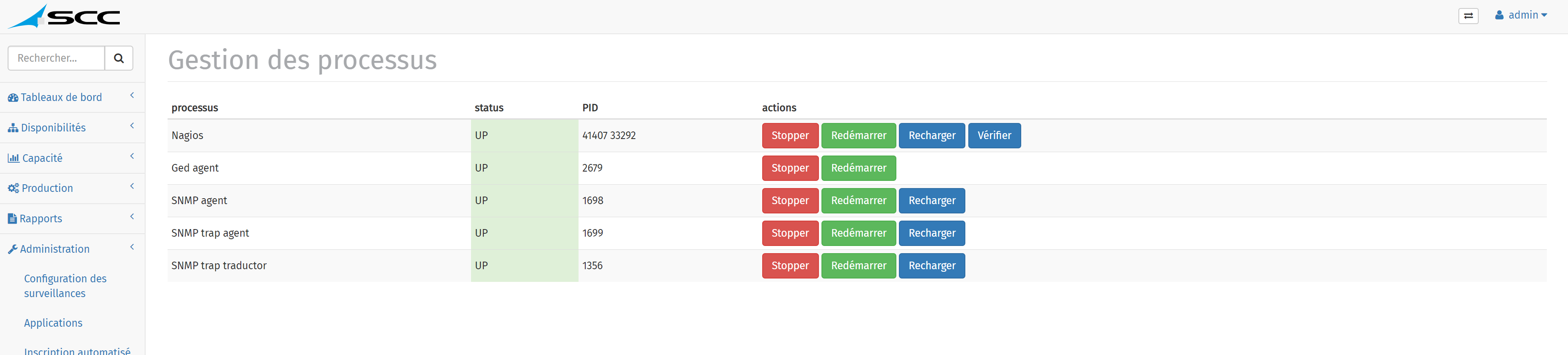This screenshot has height=355, width=1568.
Task: Click Vérifier for Nagios
Action: (994, 136)
